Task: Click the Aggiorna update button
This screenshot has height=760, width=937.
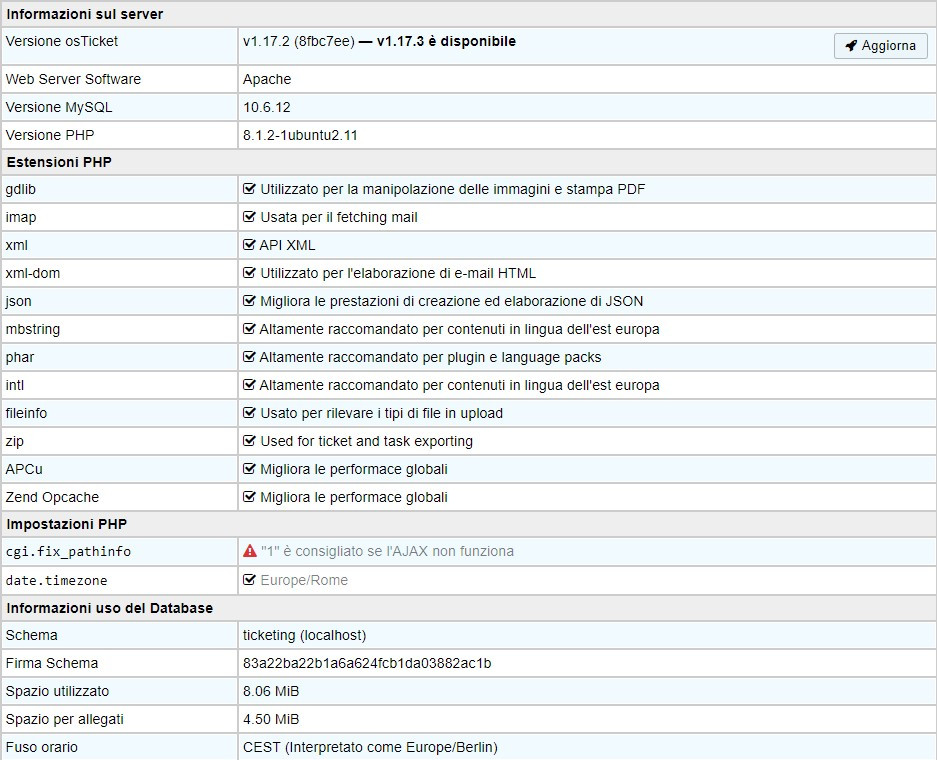Action: click(880, 46)
